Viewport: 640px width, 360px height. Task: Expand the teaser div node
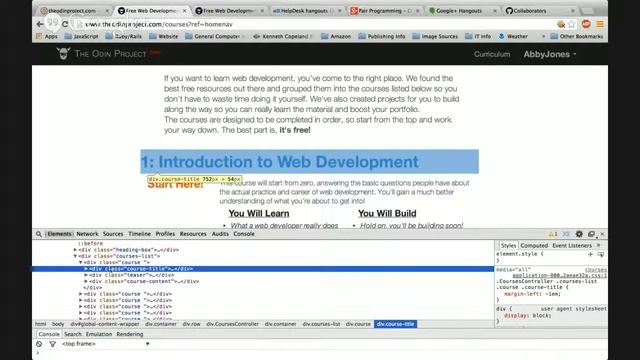point(86,275)
